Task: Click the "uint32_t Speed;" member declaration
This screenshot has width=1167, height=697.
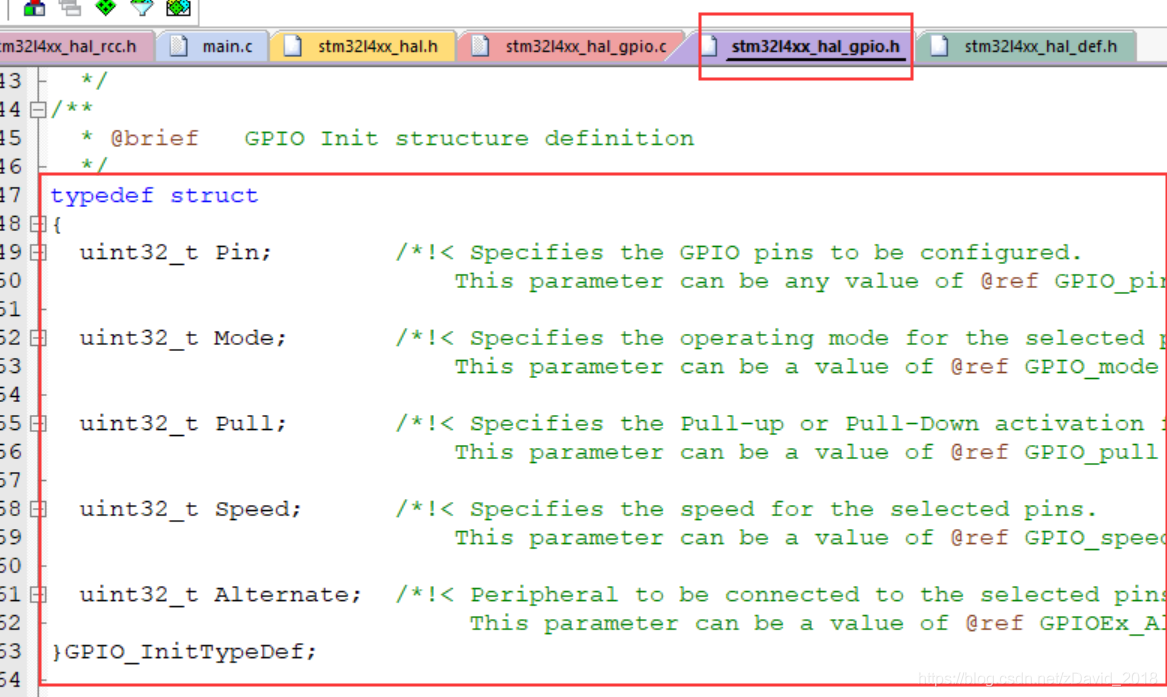Action: click(x=191, y=510)
